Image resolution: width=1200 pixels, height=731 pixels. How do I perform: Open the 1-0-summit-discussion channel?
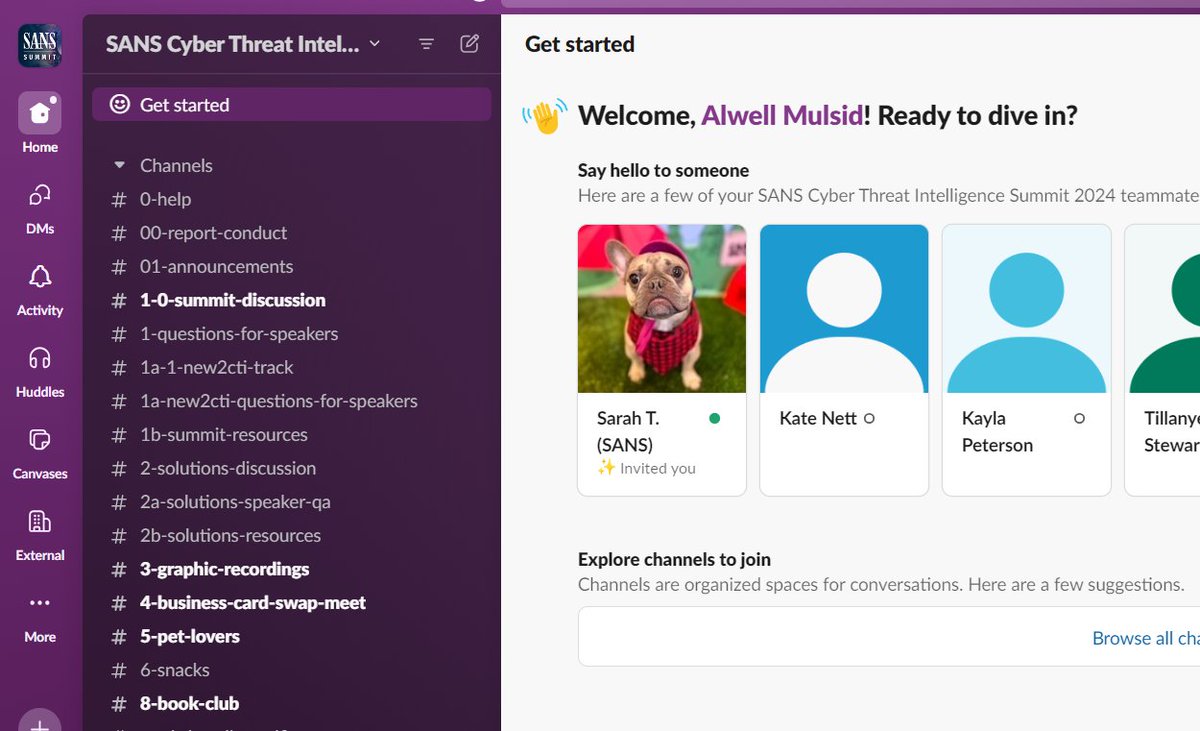(291, 300)
